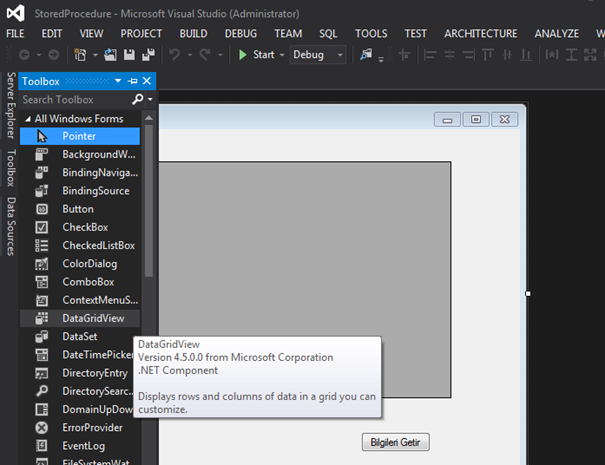Open the Server Explorer side tab
Screen dimensions: 605x465
point(11,105)
